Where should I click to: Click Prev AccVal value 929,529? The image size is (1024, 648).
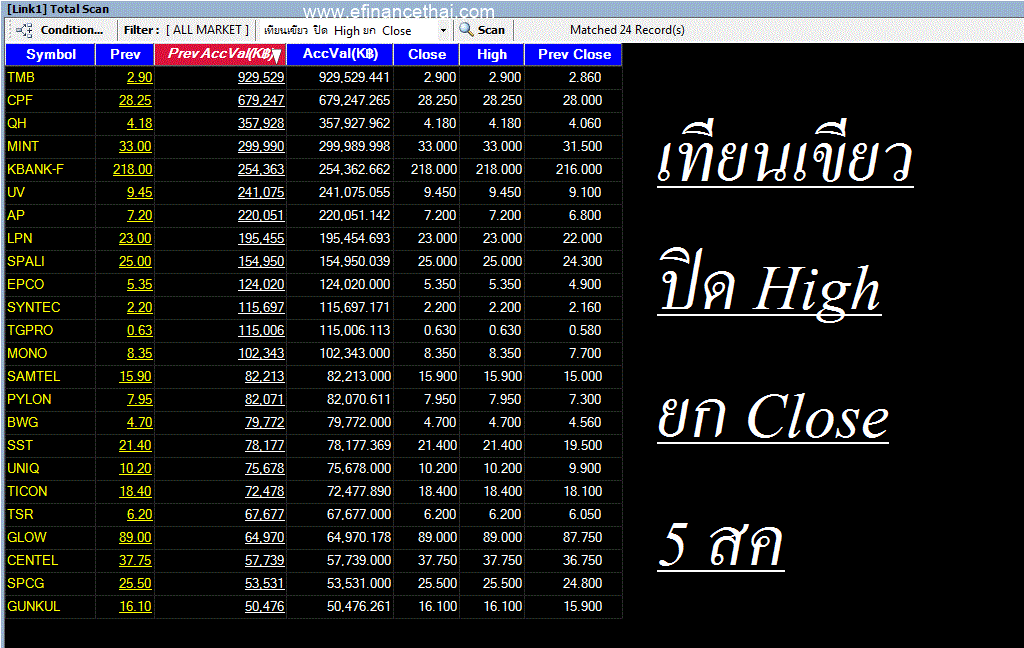pos(261,77)
